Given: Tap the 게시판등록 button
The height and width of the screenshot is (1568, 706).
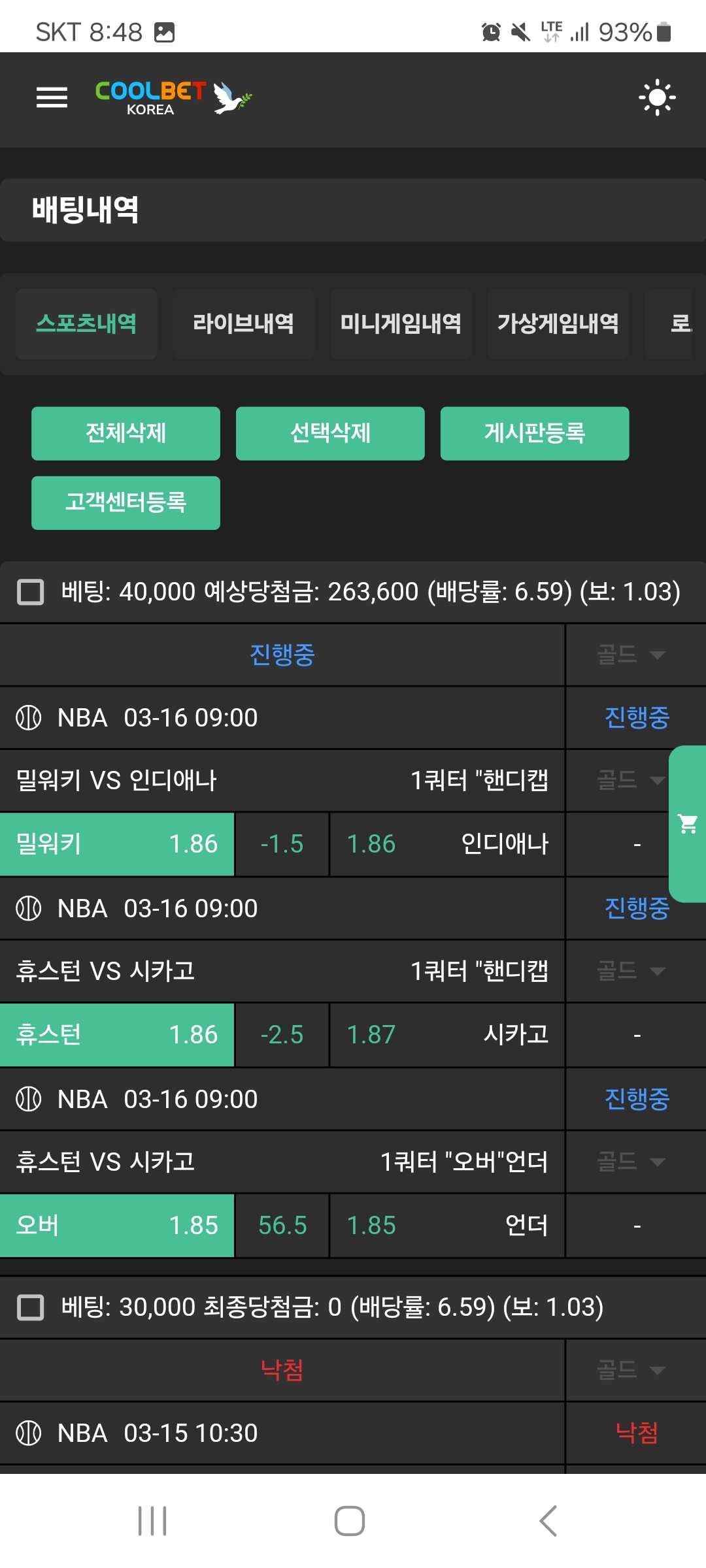Looking at the screenshot, I should (534, 433).
